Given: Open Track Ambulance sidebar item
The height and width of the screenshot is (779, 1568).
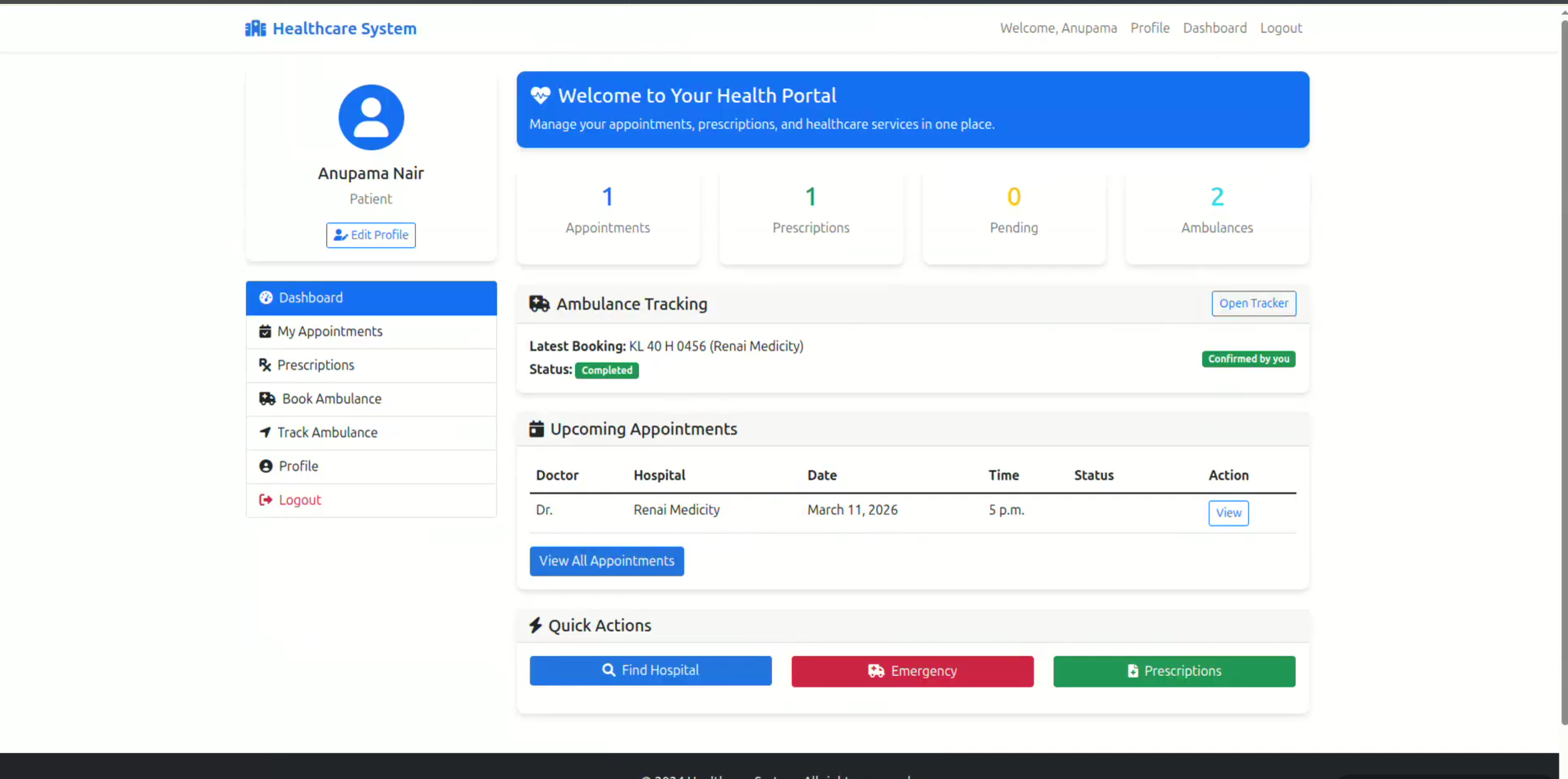Looking at the screenshot, I should click(x=371, y=433).
